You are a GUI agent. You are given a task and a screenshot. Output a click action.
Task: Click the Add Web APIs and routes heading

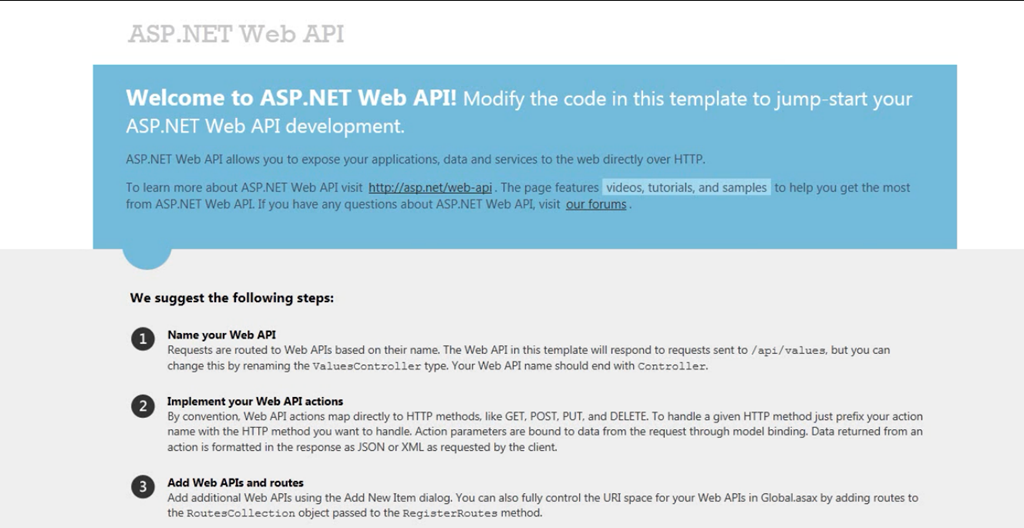click(x=235, y=483)
